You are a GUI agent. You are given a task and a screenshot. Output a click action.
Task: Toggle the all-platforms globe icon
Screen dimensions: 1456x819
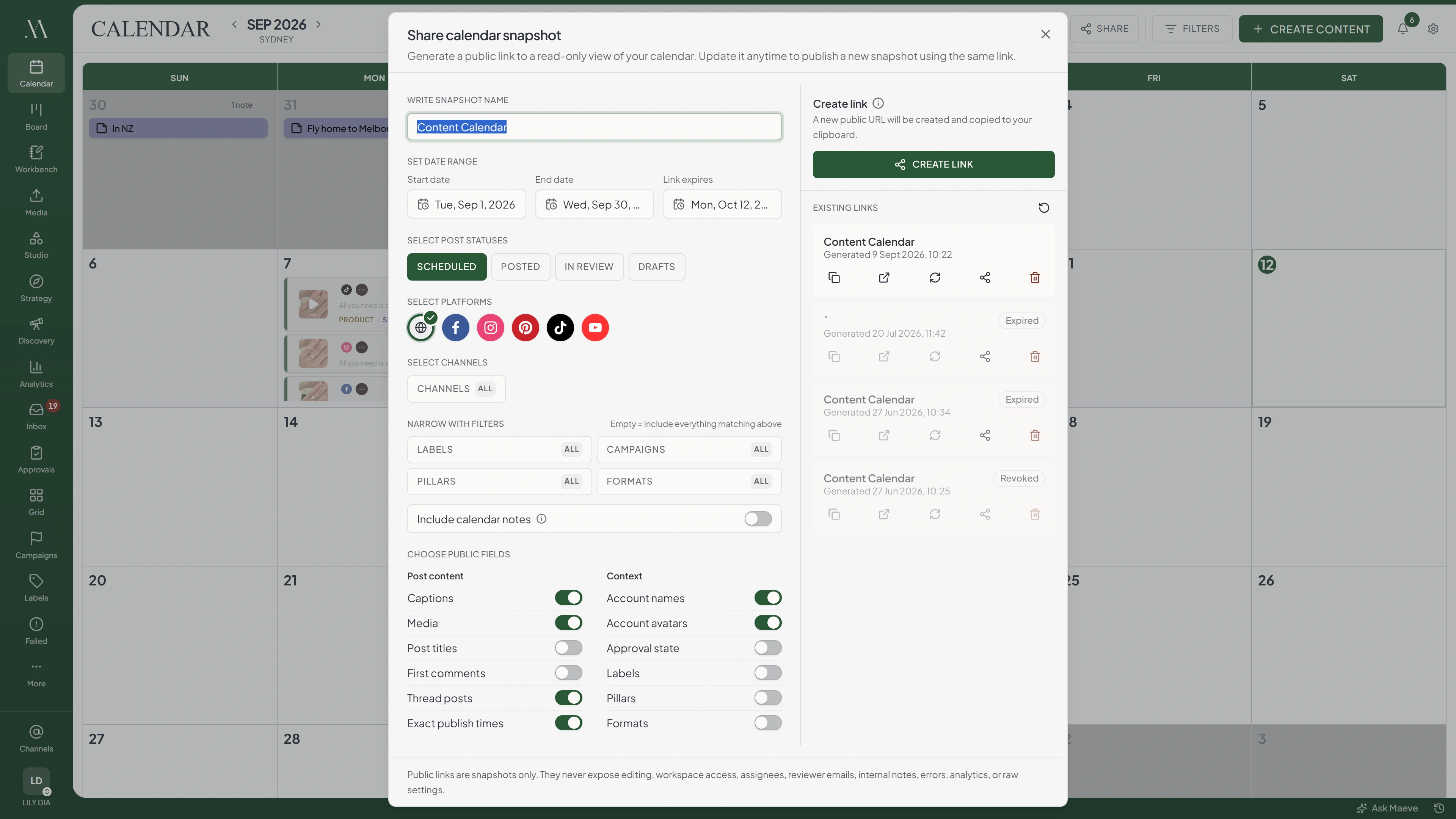click(421, 328)
